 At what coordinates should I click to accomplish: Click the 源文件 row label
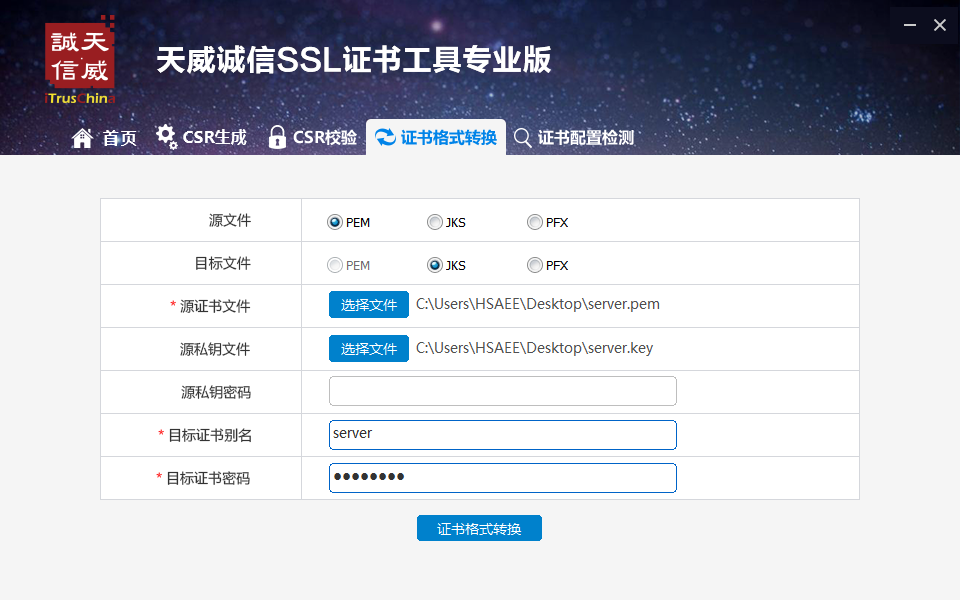tap(230, 220)
